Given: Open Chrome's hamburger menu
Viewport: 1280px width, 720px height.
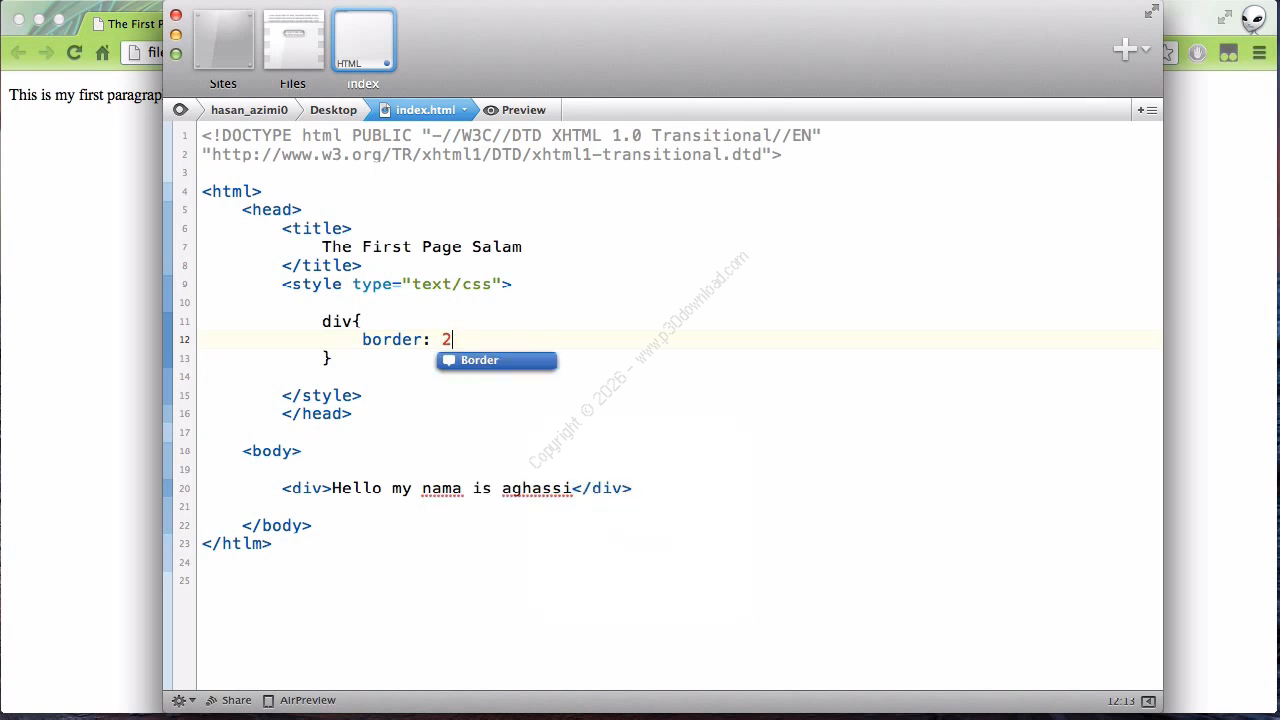Looking at the screenshot, I should 1259,53.
